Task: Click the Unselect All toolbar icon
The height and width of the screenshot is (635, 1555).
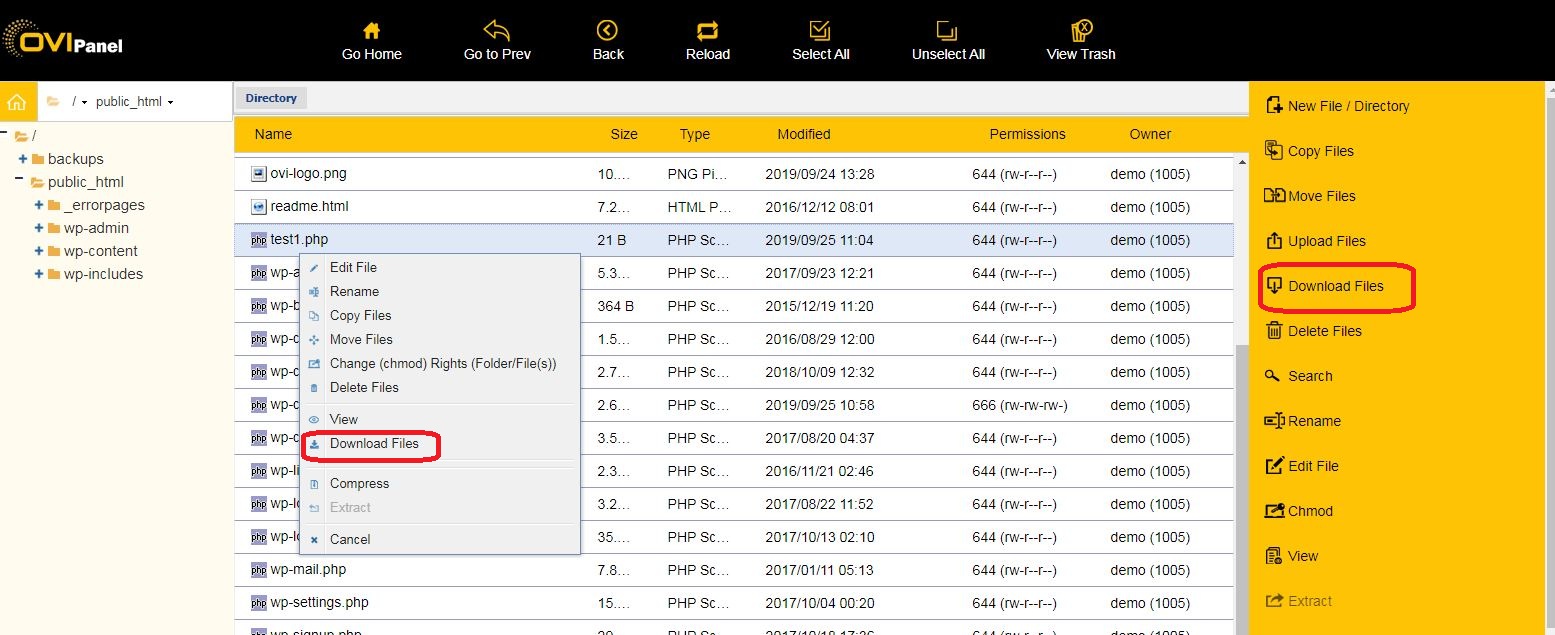Action: click(947, 31)
